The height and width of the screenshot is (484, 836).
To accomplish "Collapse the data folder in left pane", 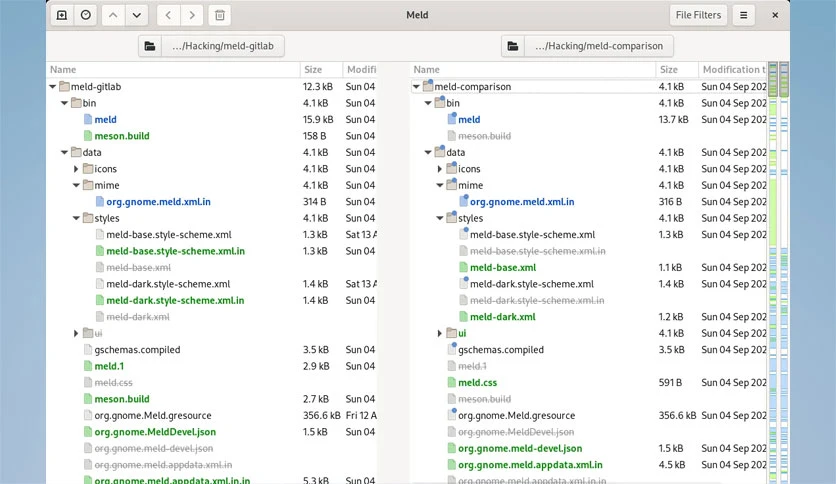I will [x=64, y=152].
